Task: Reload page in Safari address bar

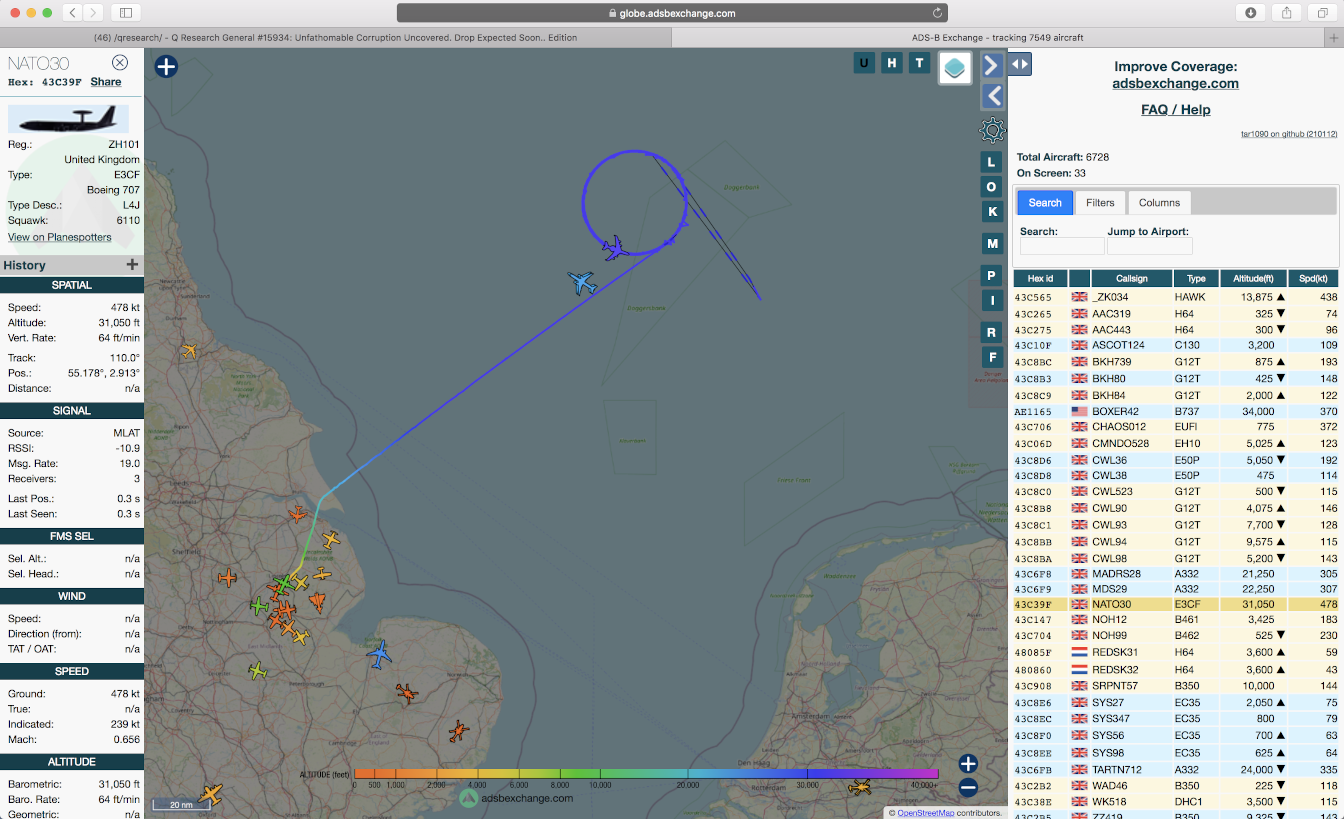Action: 937,13
